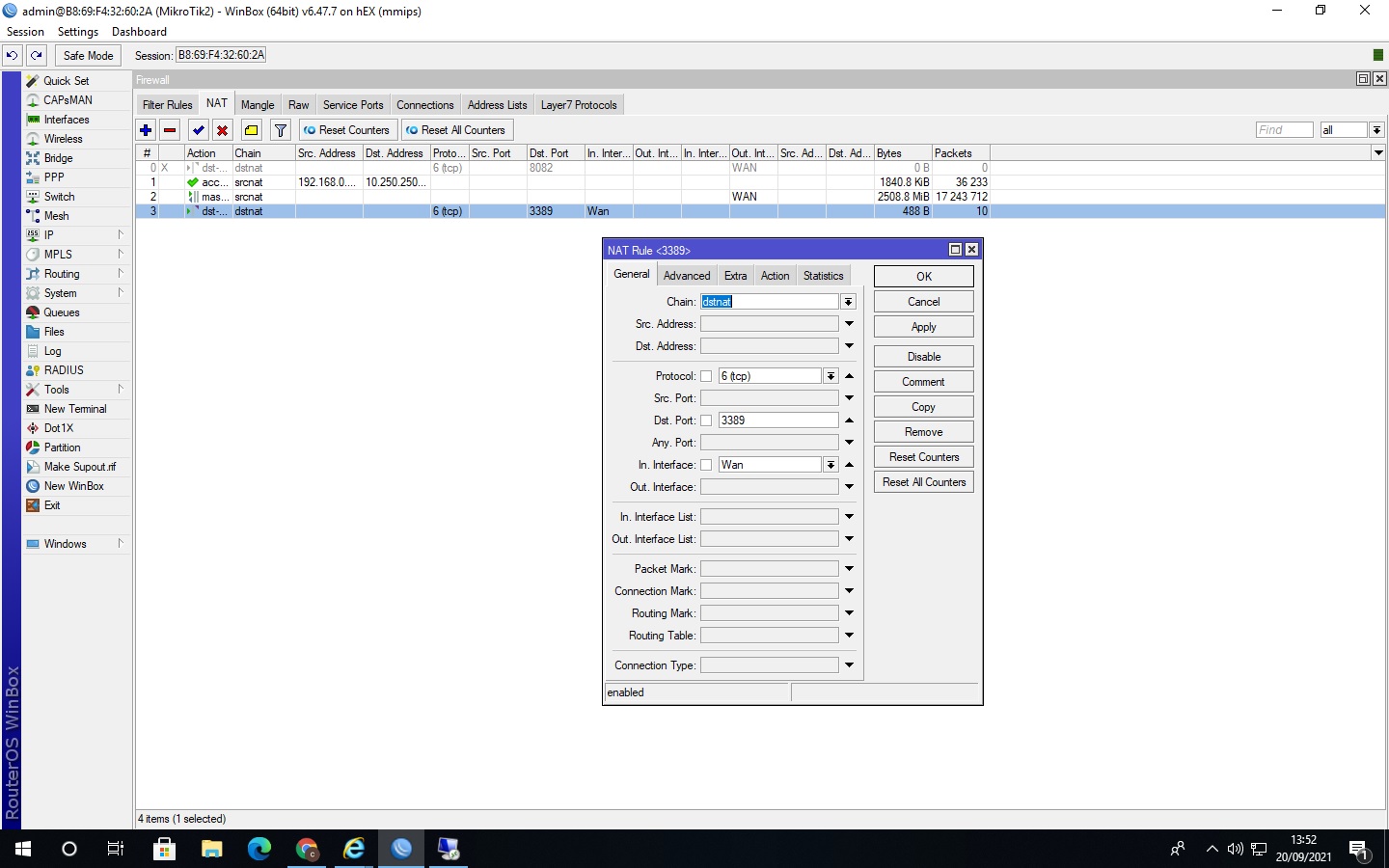
Task: Switch to Address Lists tab
Action: (x=497, y=105)
